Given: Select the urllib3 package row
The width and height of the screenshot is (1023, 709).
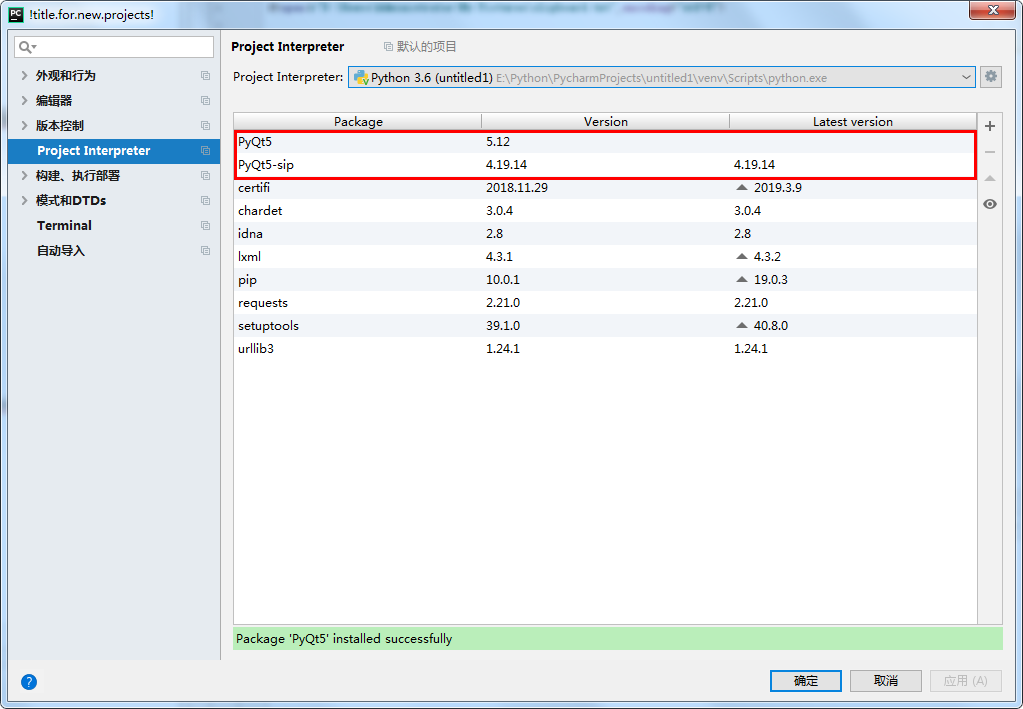Looking at the screenshot, I should point(605,348).
